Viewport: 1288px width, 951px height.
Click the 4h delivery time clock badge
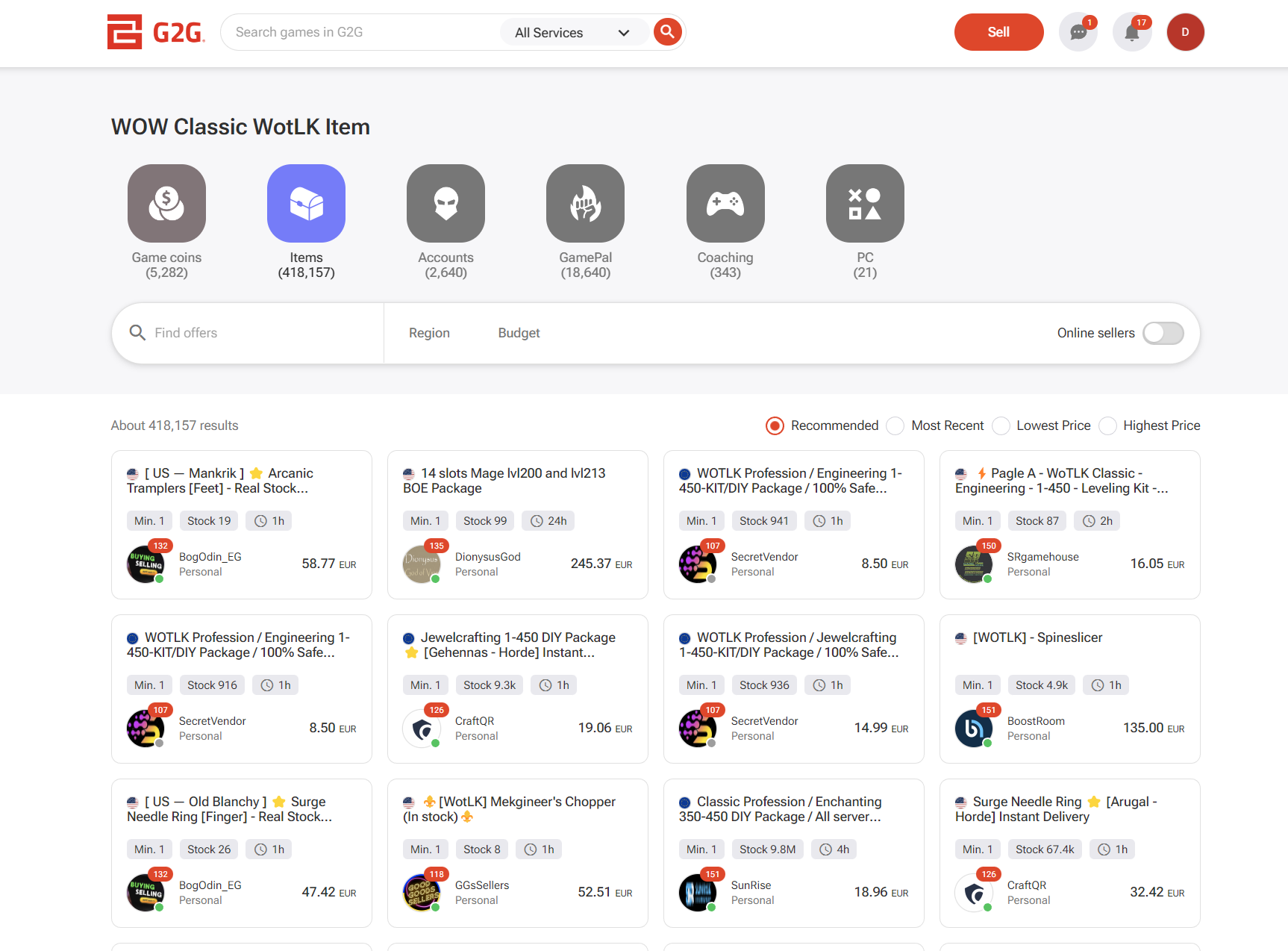[x=834, y=849]
